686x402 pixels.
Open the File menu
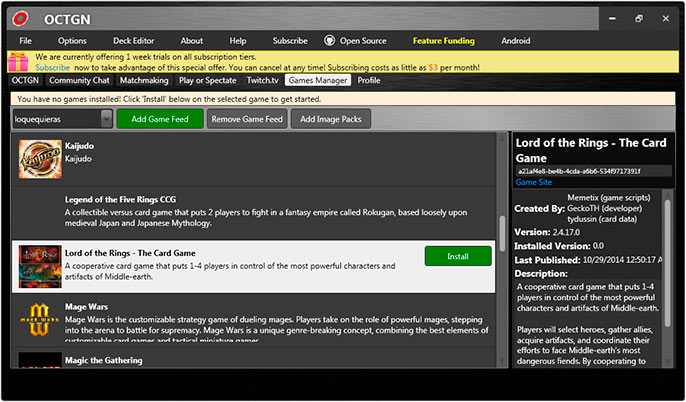click(x=25, y=41)
